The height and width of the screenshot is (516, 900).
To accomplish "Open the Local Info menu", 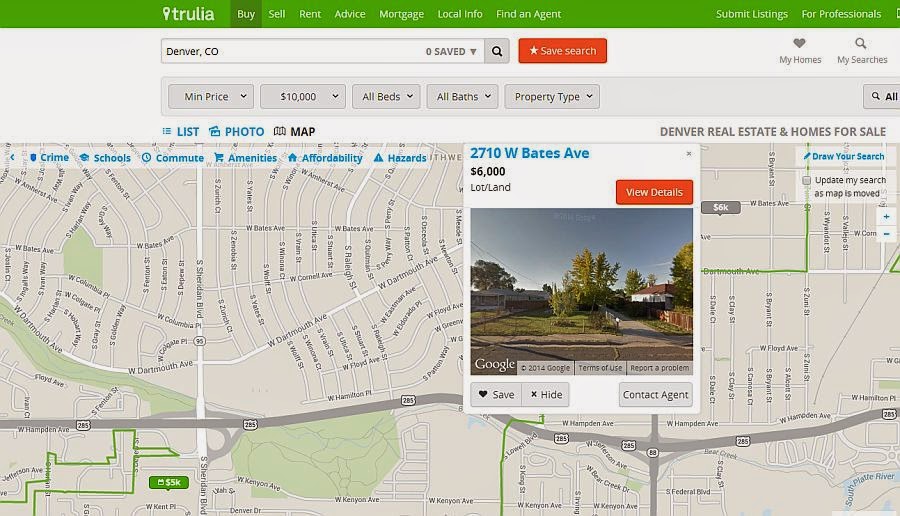I will (460, 14).
